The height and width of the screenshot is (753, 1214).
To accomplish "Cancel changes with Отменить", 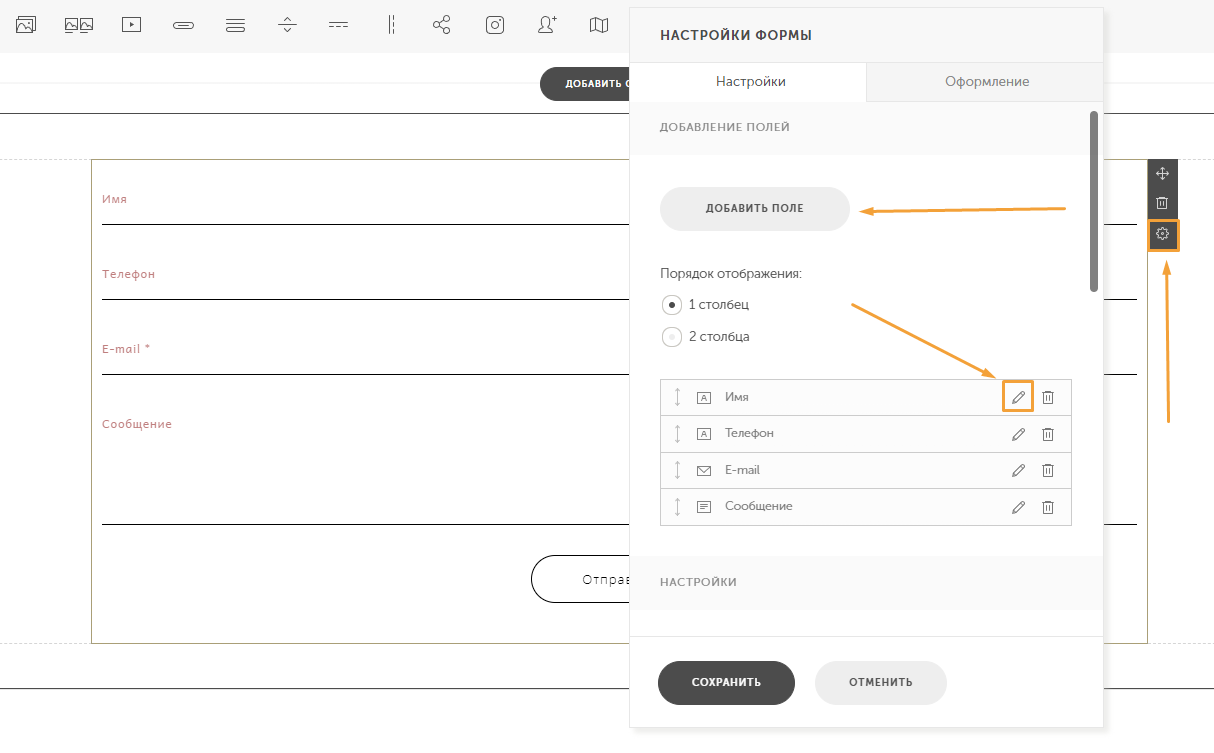I will [x=881, y=683].
